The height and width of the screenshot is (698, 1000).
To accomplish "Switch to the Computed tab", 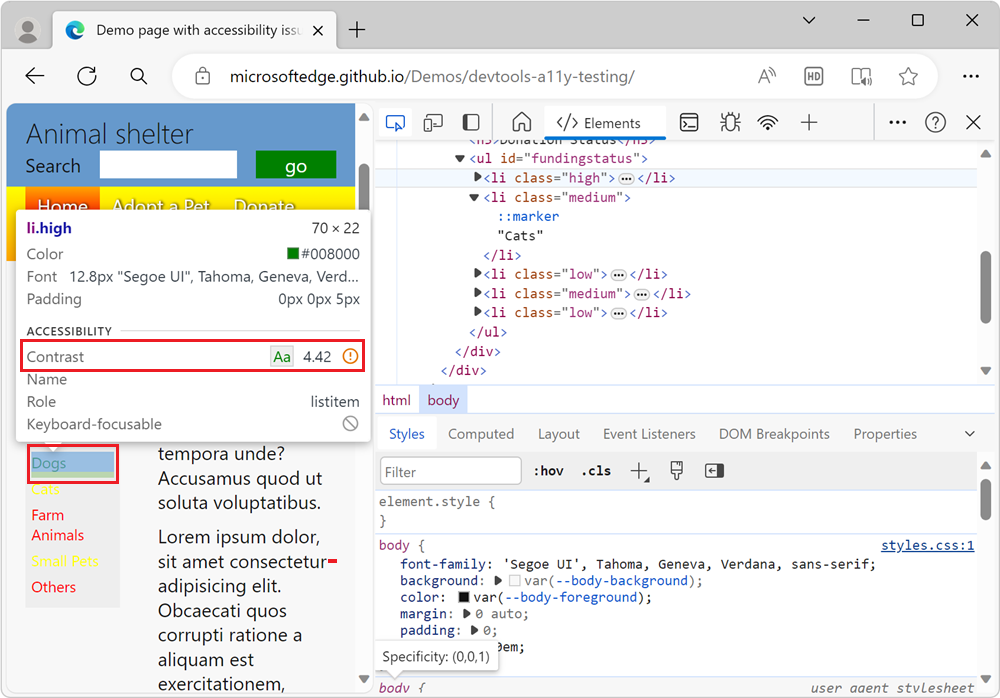I will pos(481,433).
